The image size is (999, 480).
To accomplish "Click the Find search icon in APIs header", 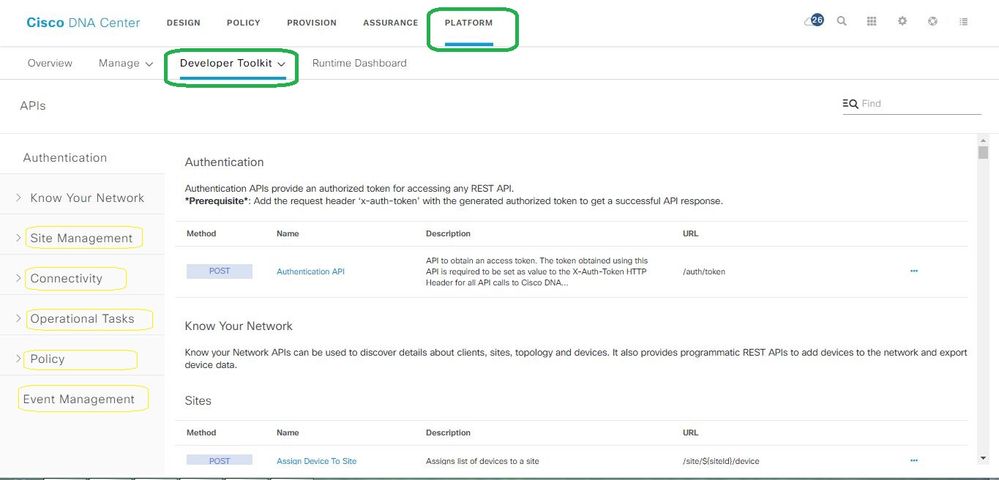I will click(x=850, y=103).
